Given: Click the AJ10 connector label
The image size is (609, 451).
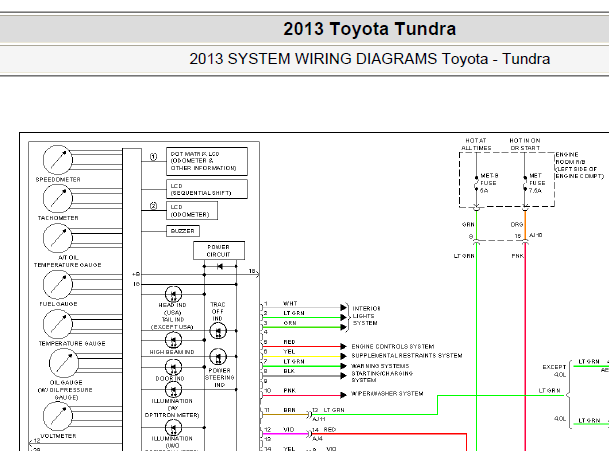Looking at the screenshot, I should pyautogui.click(x=536, y=235).
